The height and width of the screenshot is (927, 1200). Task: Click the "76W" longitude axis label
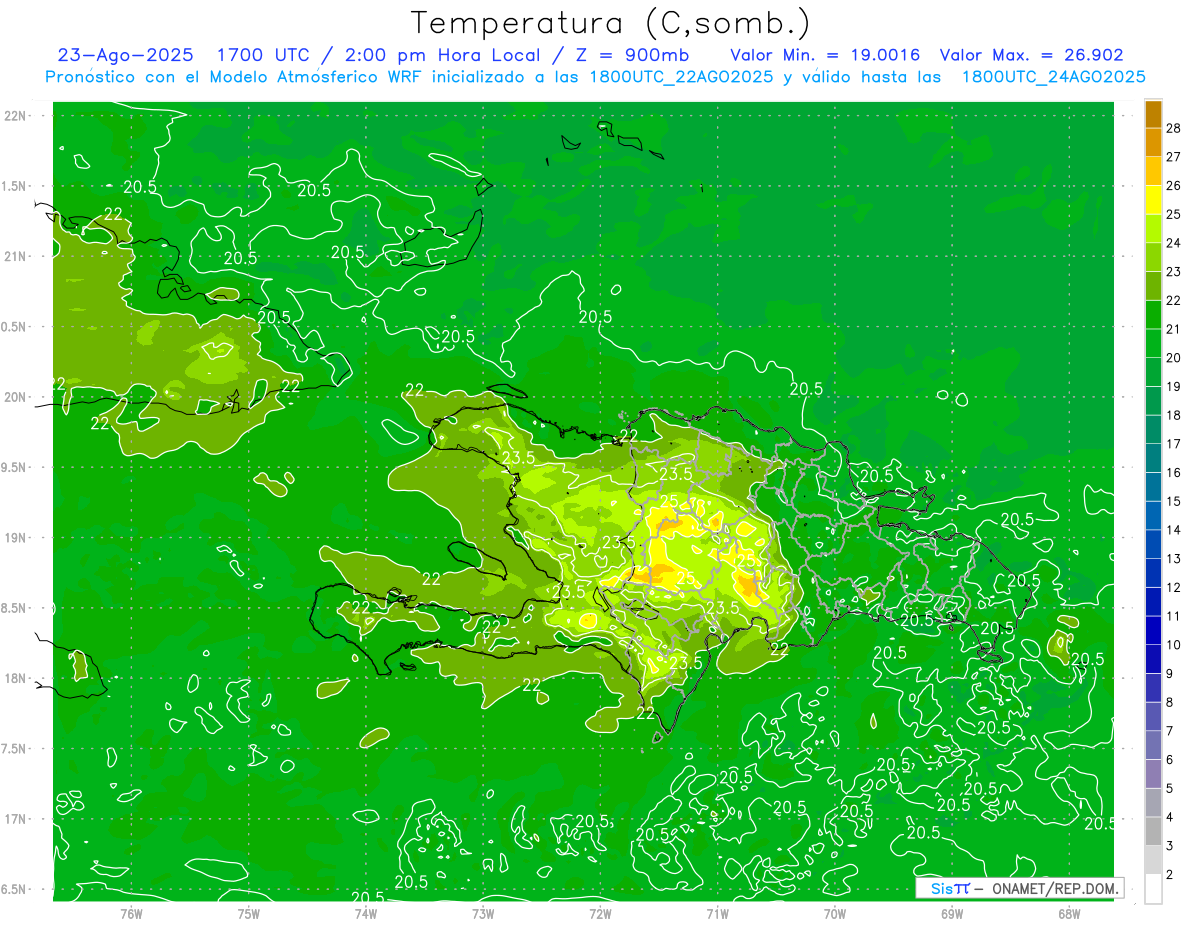[131, 913]
